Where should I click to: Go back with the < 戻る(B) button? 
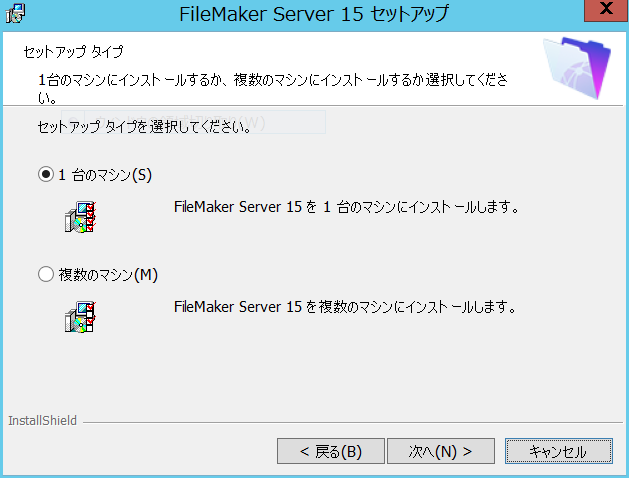331,451
